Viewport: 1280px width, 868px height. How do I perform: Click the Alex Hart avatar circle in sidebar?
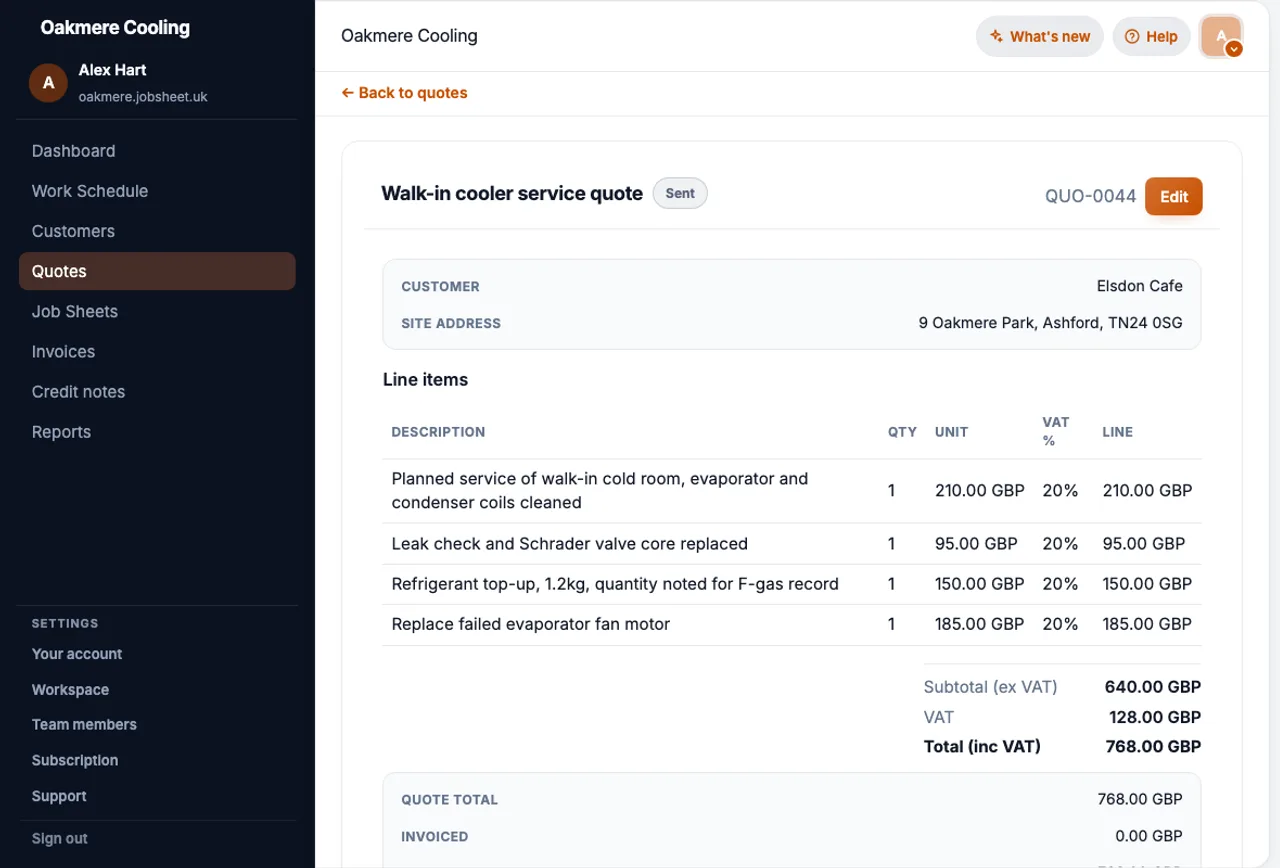48,83
